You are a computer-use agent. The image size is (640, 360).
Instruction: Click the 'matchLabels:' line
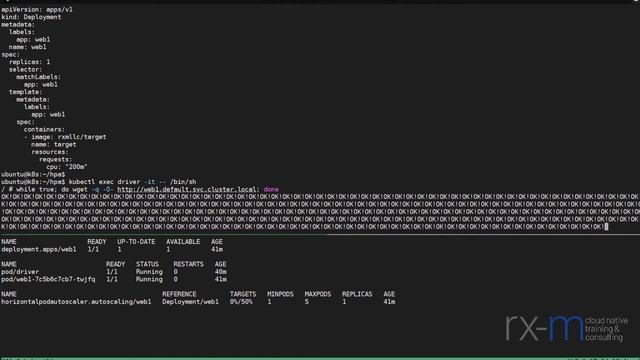38,77
